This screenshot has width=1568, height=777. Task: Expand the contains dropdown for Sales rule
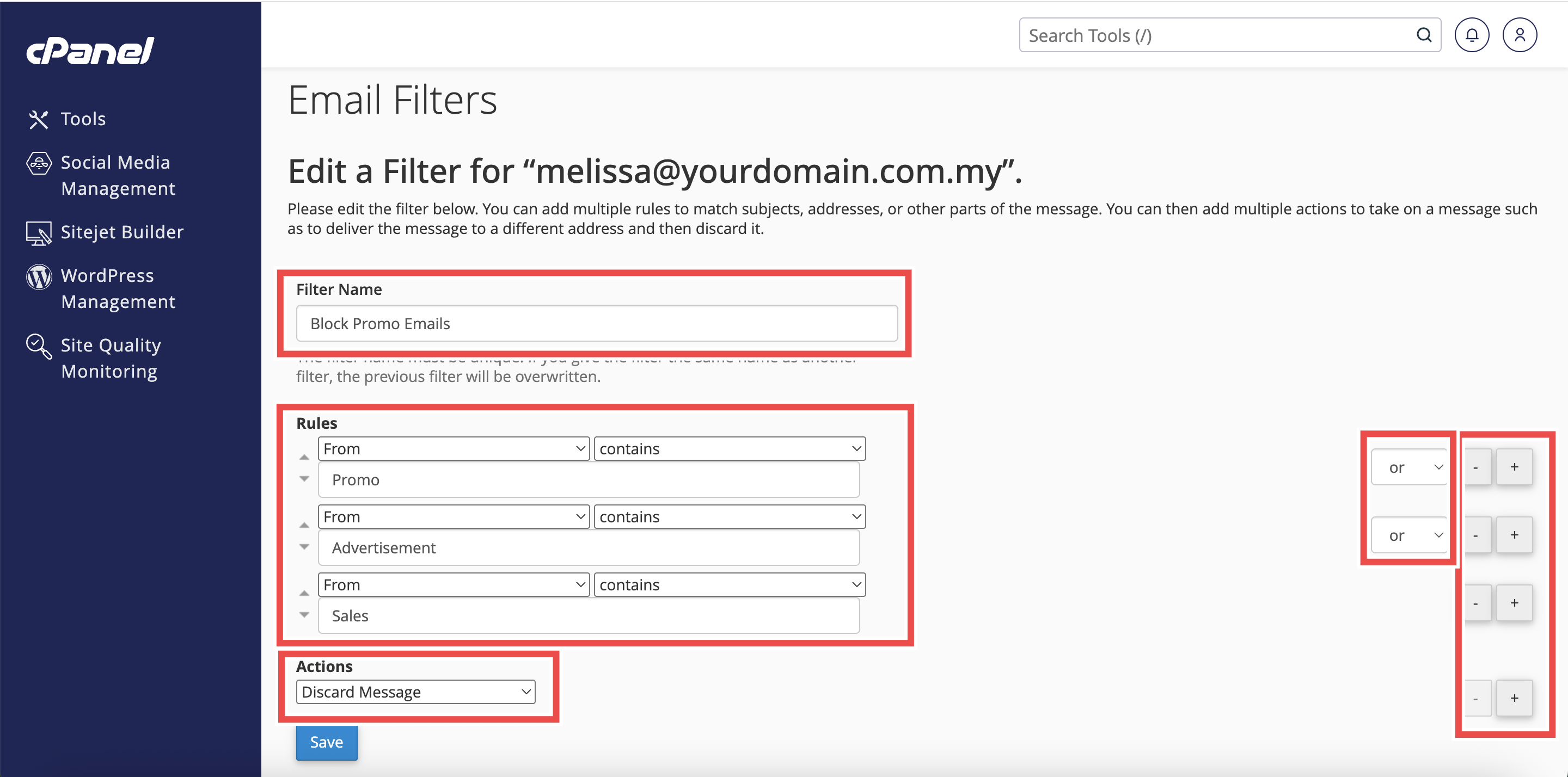pos(729,585)
